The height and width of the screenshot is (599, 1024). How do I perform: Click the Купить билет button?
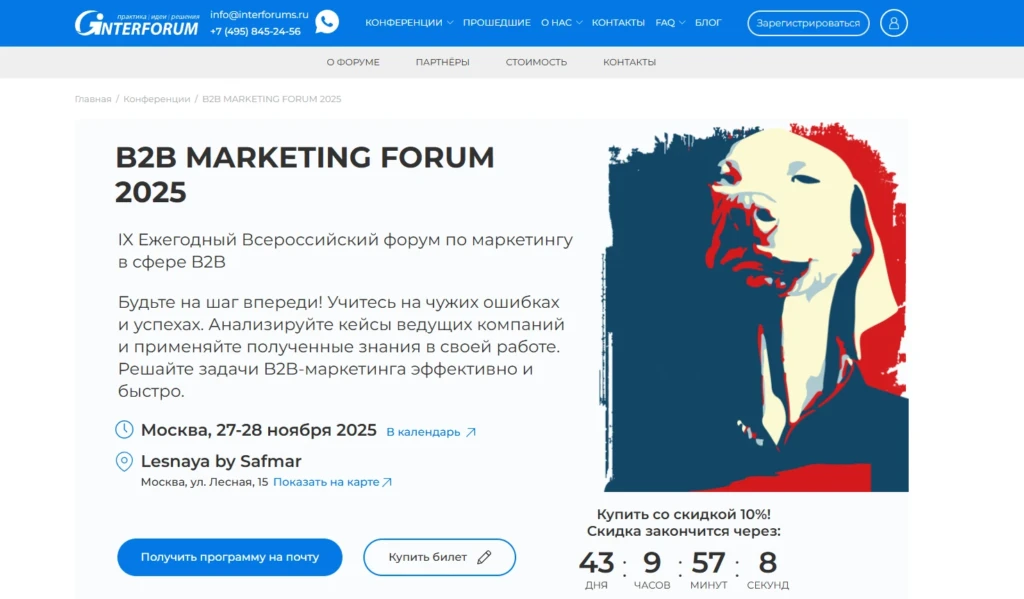(x=439, y=557)
